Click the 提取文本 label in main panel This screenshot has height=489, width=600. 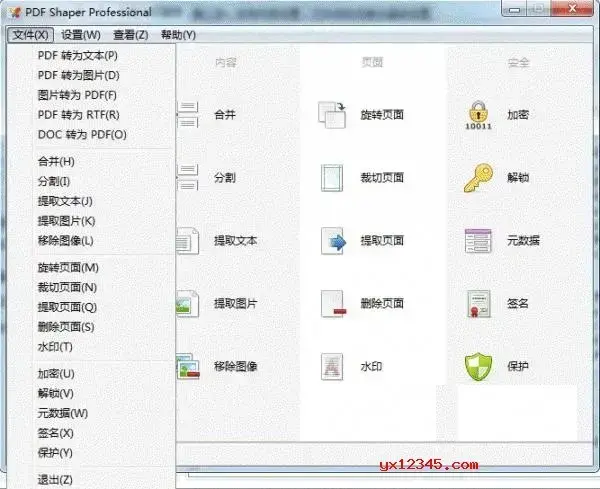(x=236, y=241)
